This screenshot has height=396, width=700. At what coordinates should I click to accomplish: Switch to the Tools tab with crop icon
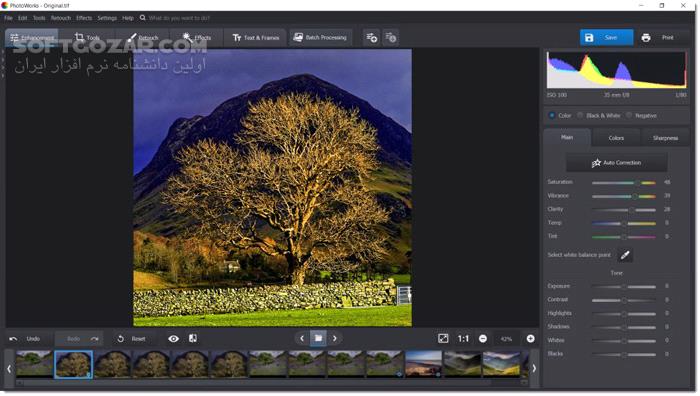87,38
